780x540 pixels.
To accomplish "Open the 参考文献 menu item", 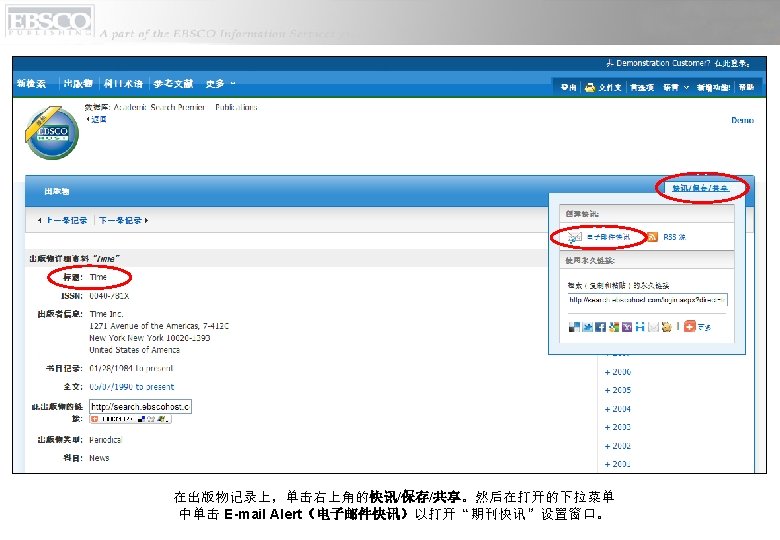I will click(x=173, y=84).
